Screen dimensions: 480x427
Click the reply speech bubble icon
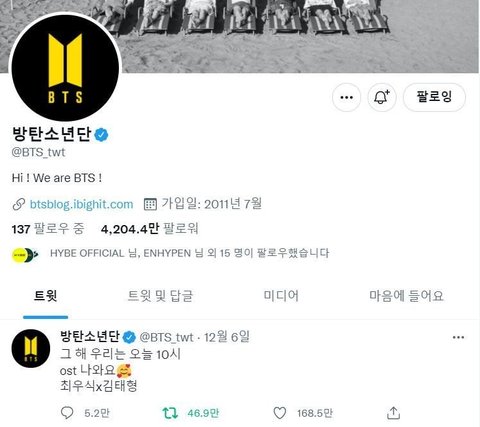67,413
